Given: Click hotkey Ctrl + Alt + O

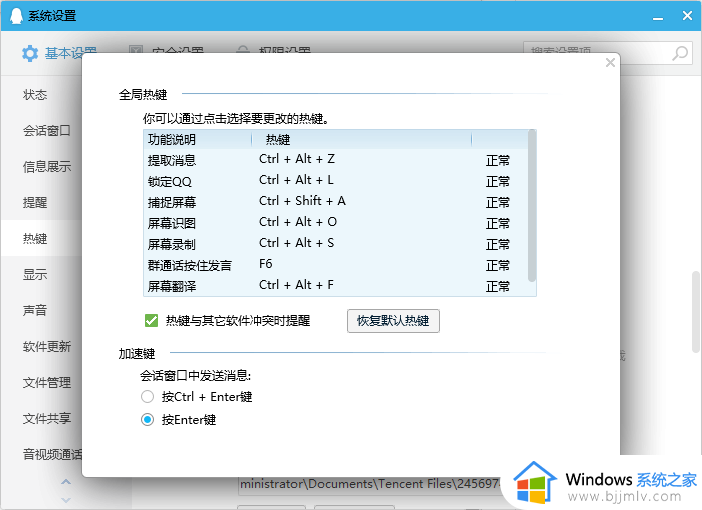Looking at the screenshot, I should pyautogui.click(x=298, y=222).
